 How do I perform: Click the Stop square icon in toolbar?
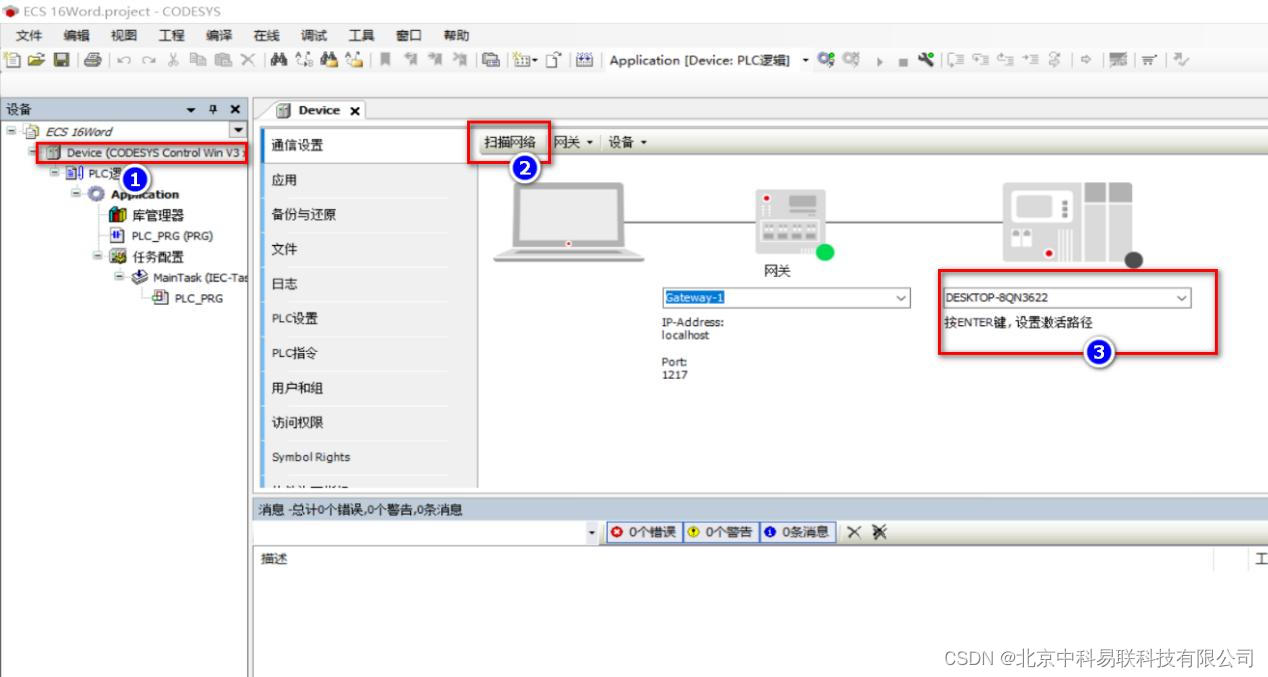point(903,62)
